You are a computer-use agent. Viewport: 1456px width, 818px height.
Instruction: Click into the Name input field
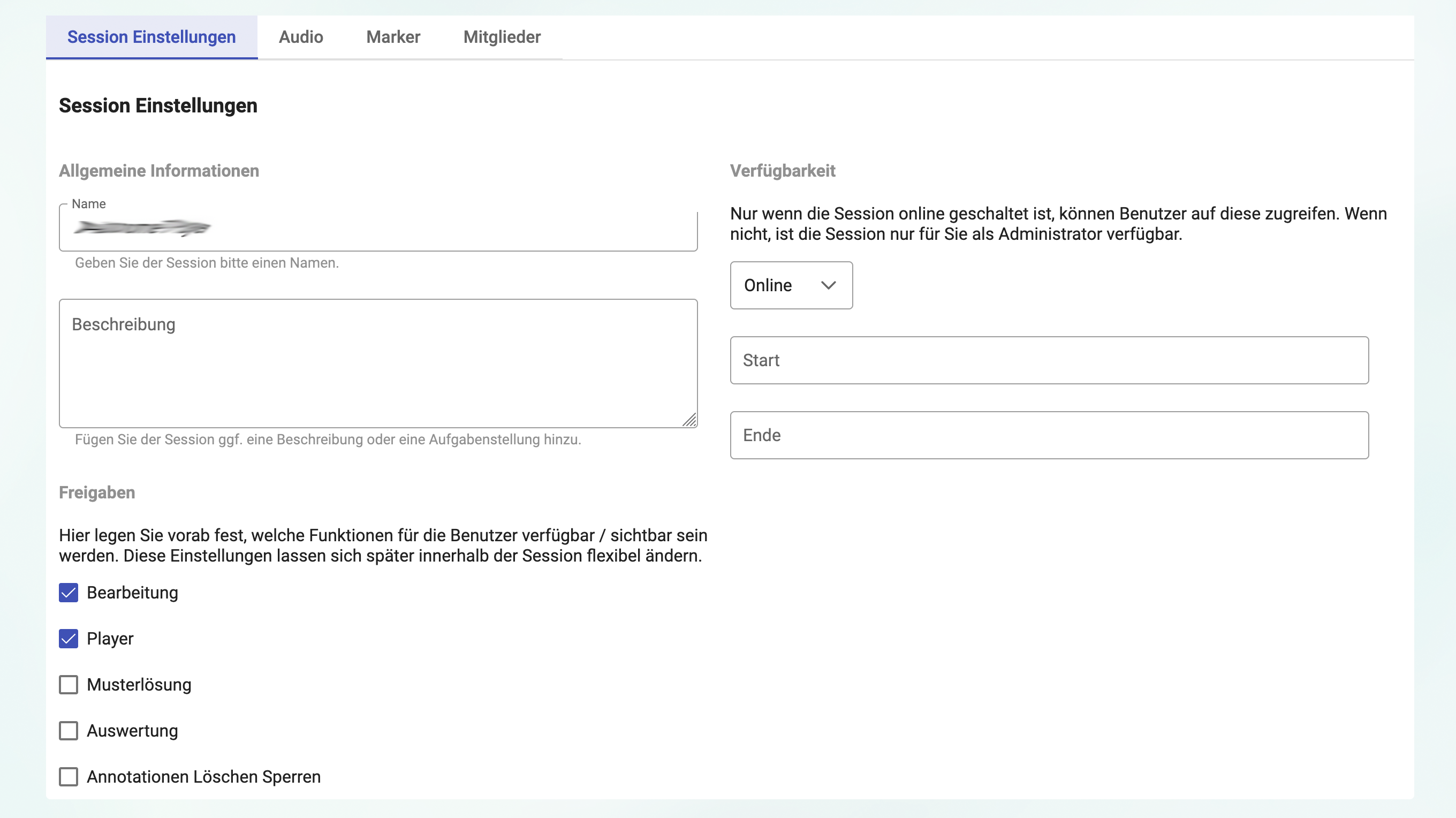378,229
